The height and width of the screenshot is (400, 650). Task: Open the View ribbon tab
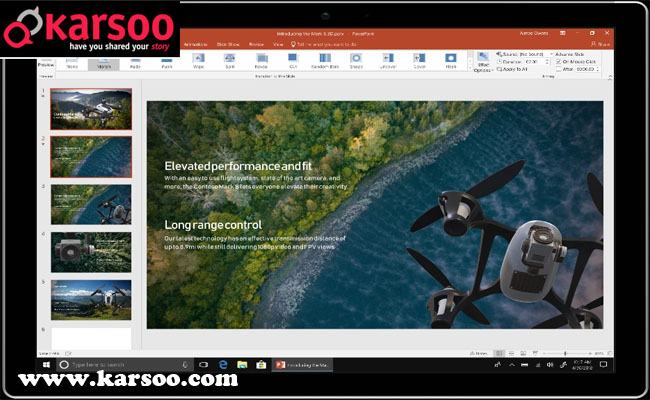point(278,44)
